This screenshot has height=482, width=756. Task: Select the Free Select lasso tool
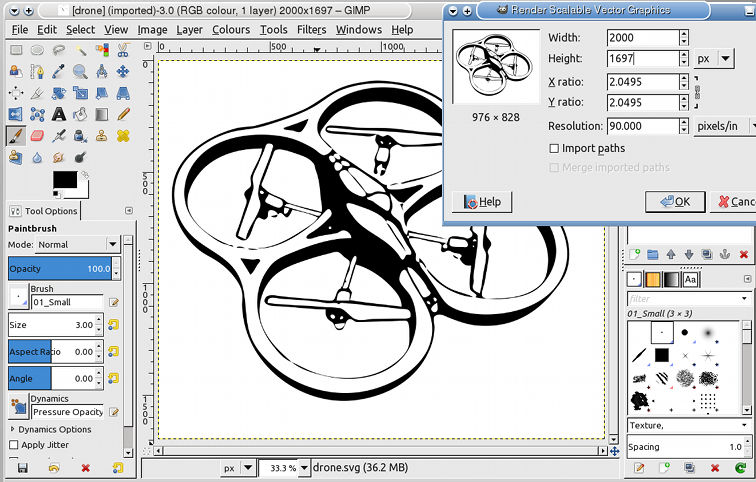click(x=59, y=50)
